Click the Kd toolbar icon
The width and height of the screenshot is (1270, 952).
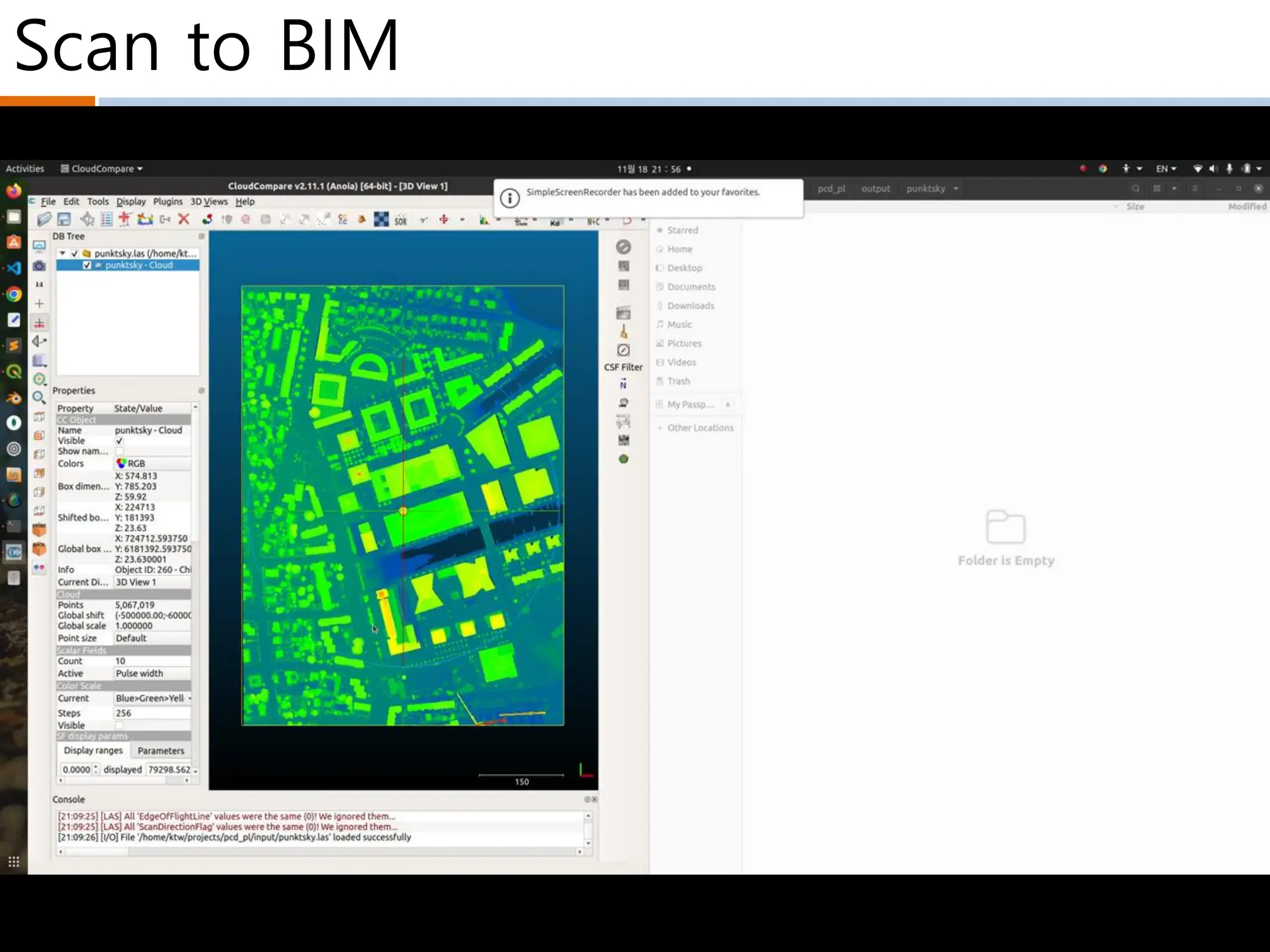coord(555,222)
